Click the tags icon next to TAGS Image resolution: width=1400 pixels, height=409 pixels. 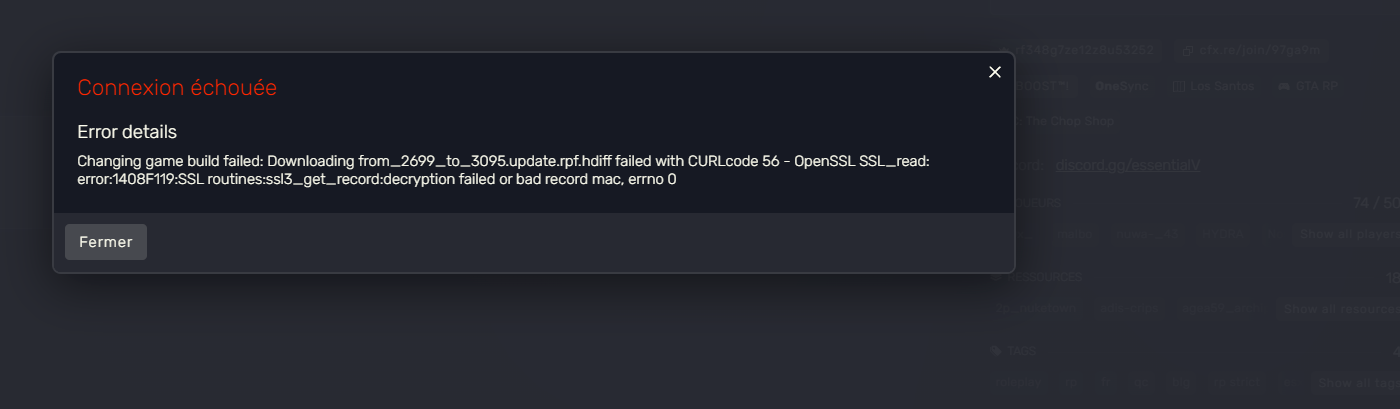click(x=996, y=351)
